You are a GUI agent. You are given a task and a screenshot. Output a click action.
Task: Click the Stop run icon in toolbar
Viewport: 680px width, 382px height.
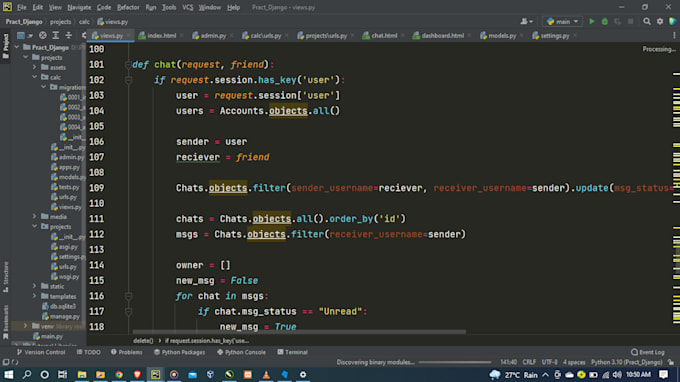point(631,21)
